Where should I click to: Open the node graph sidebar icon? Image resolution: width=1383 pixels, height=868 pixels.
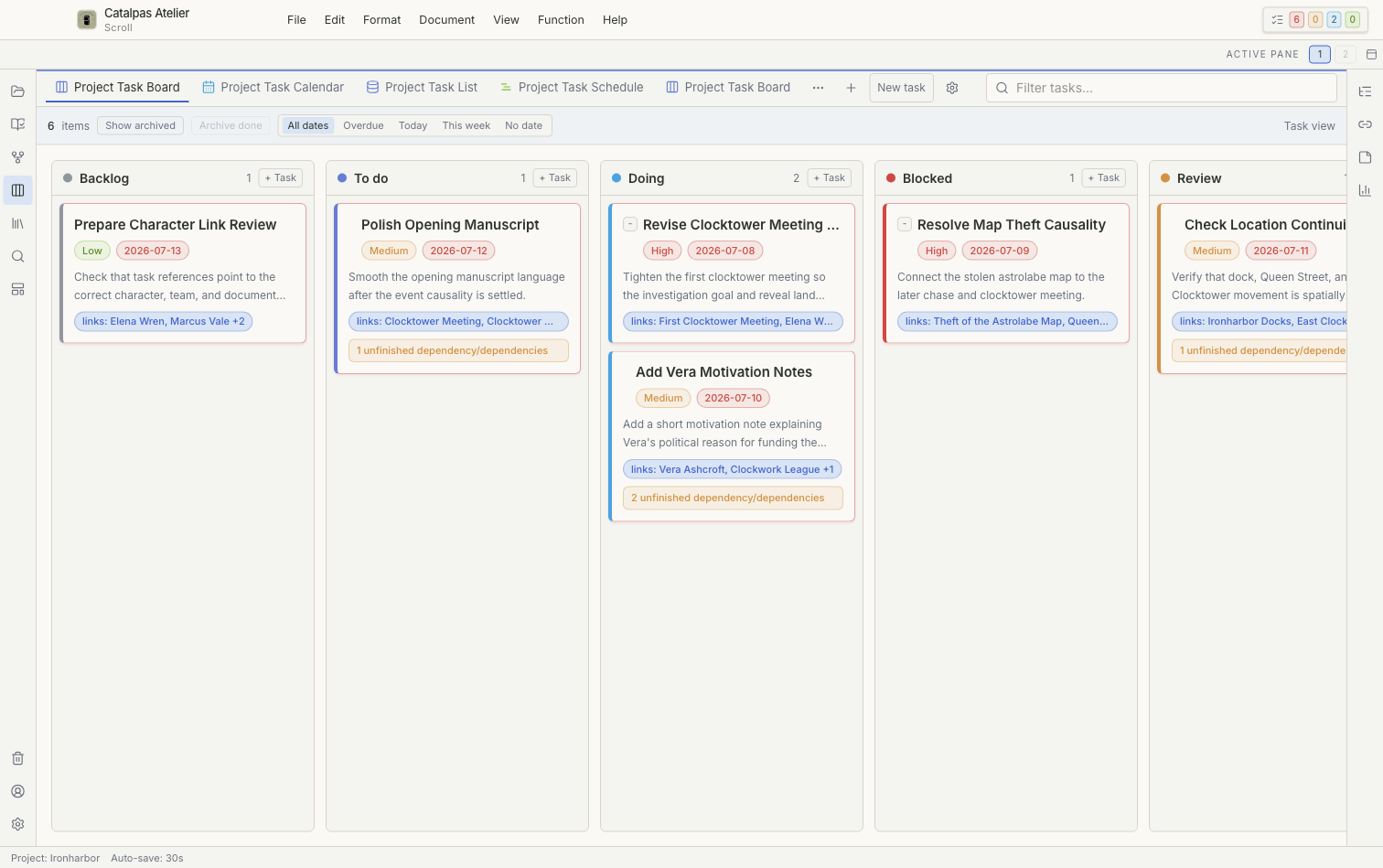point(17,157)
